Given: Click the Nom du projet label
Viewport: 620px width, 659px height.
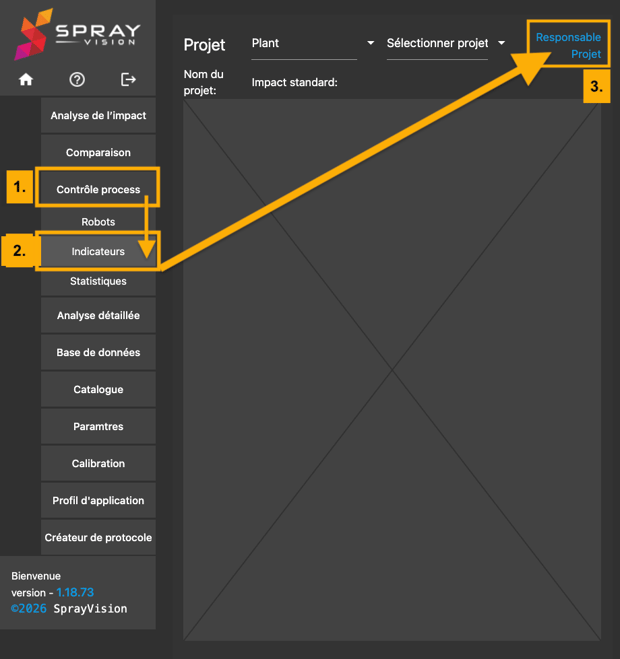Looking at the screenshot, I should 204,82.
